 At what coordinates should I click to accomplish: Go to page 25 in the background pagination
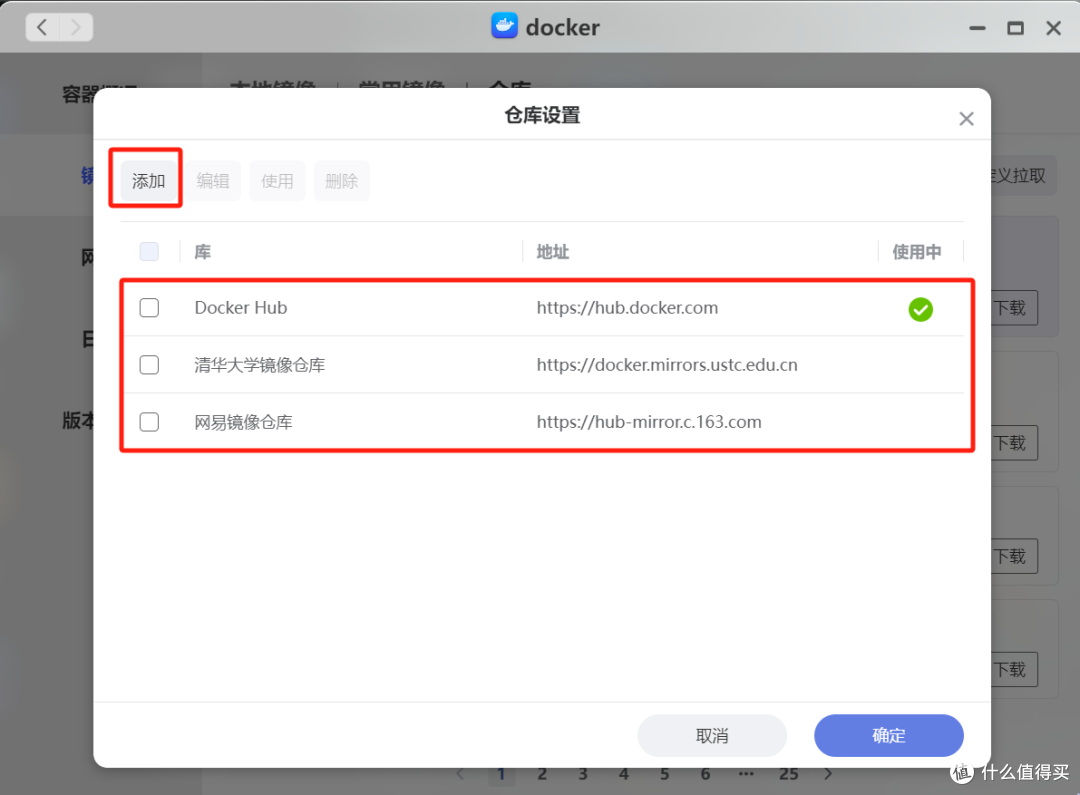pyautogui.click(x=789, y=774)
